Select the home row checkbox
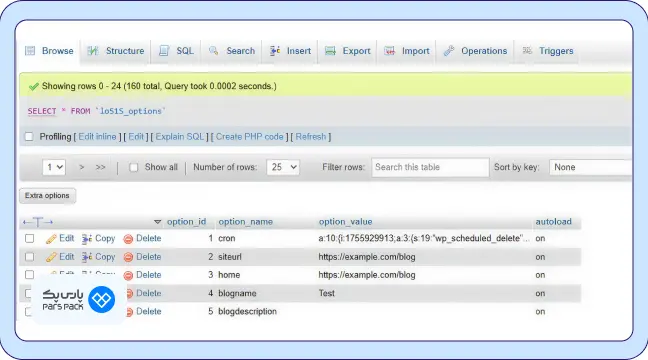The image size is (648, 360). [29, 275]
